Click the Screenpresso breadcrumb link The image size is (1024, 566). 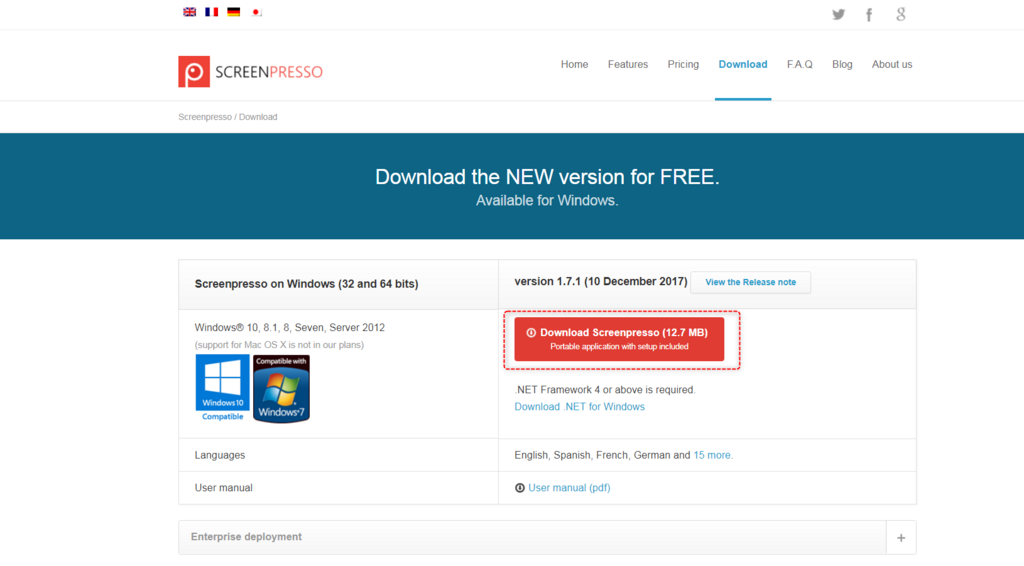coord(205,117)
